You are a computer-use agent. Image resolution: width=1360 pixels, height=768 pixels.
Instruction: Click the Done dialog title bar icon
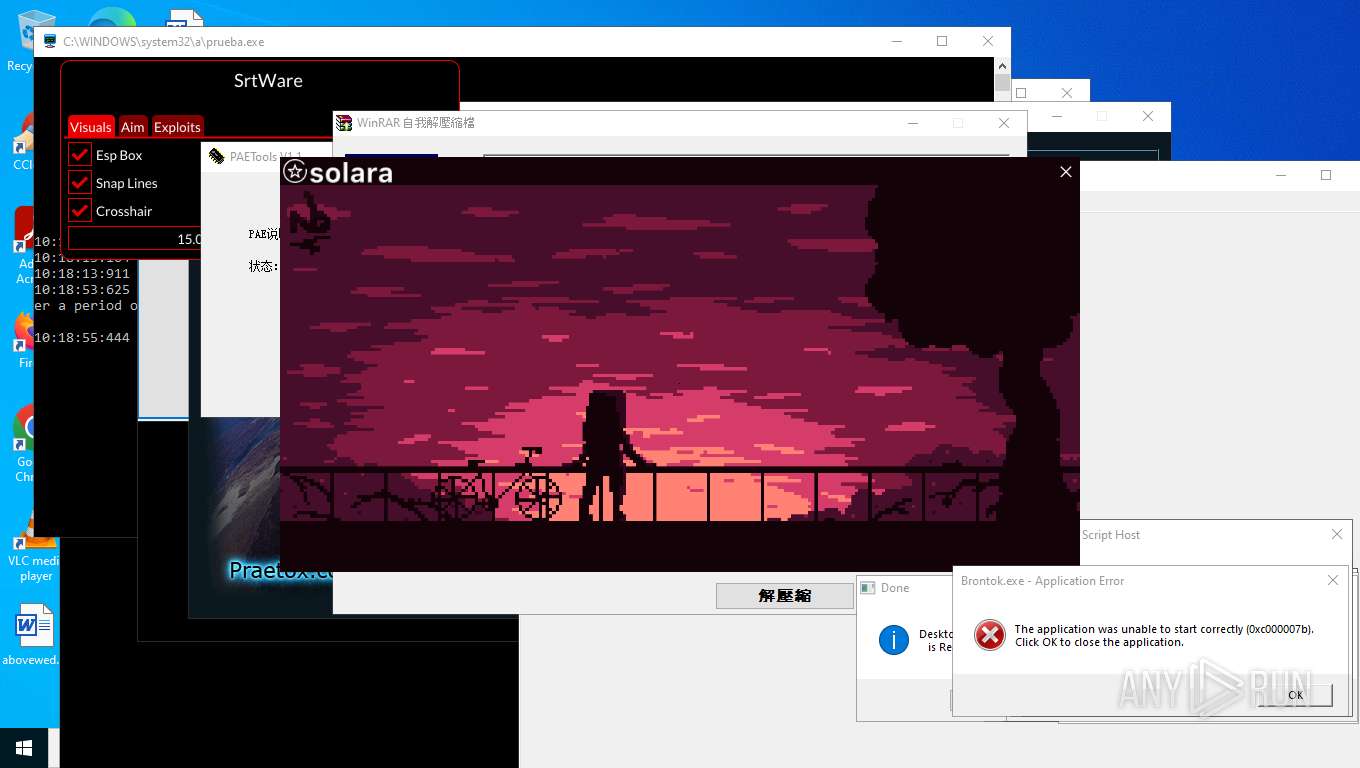pyautogui.click(x=868, y=588)
